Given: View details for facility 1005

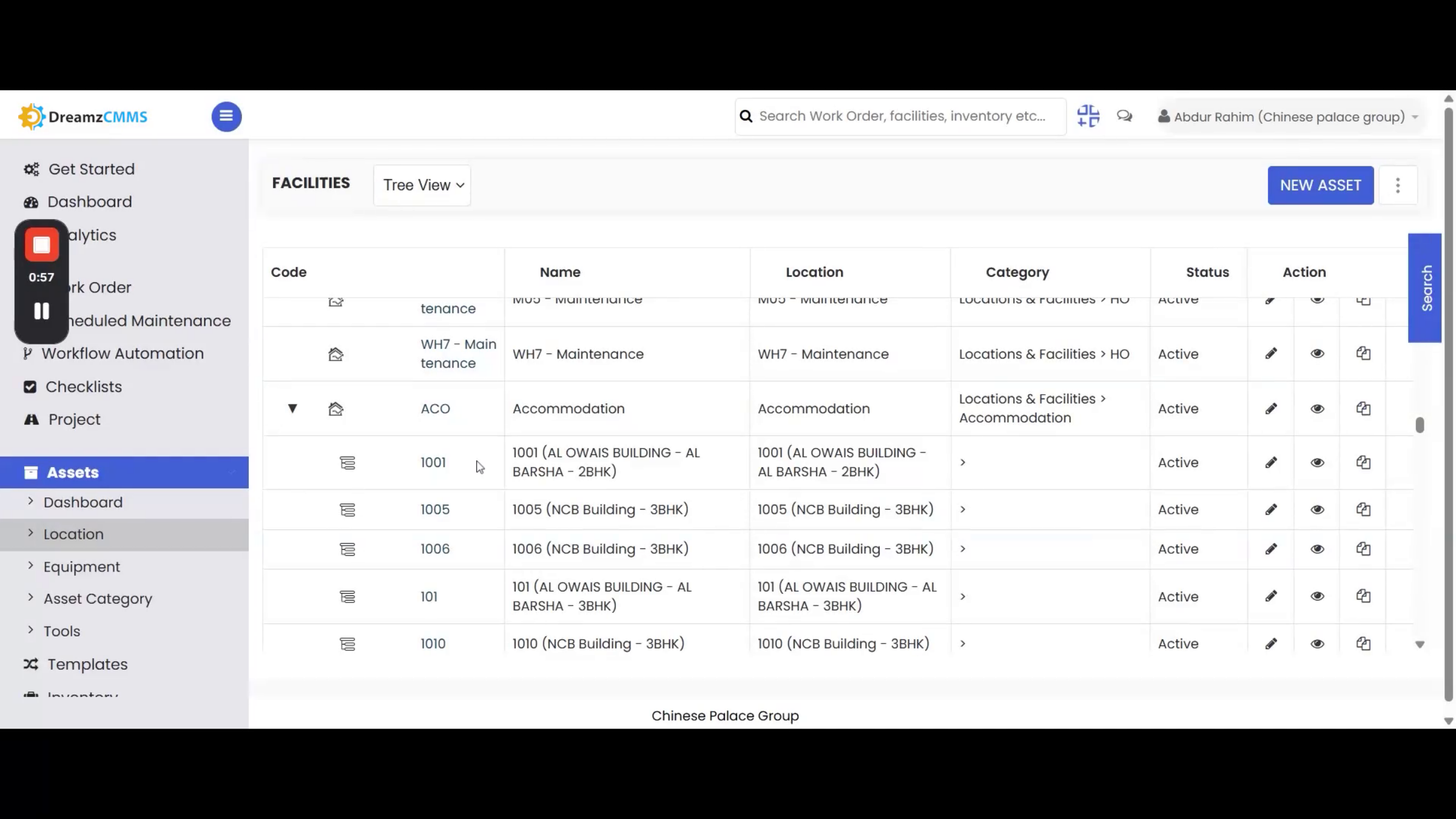Looking at the screenshot, I should click(x=1317, y=510).
